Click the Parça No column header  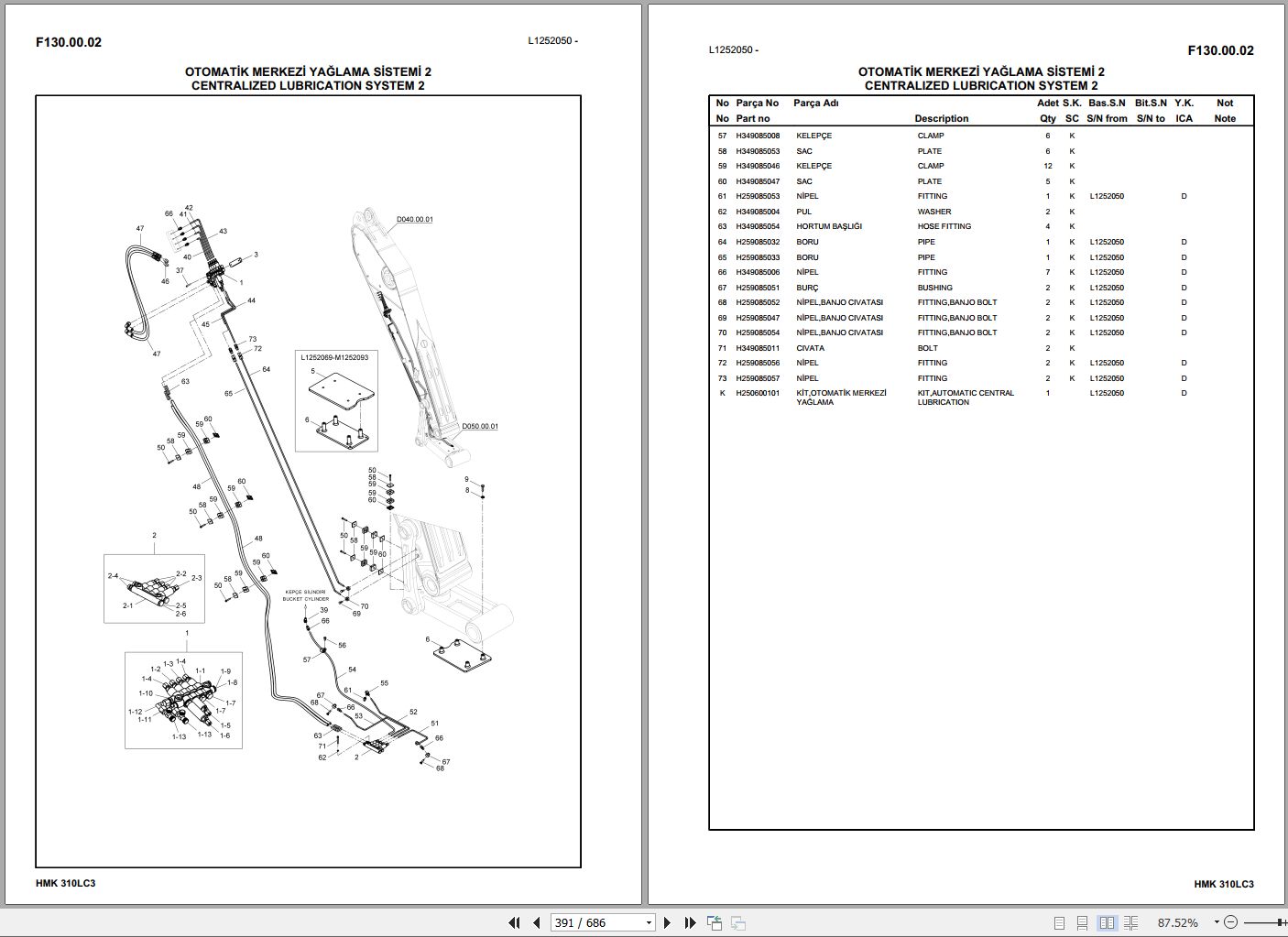coord(757,103)
